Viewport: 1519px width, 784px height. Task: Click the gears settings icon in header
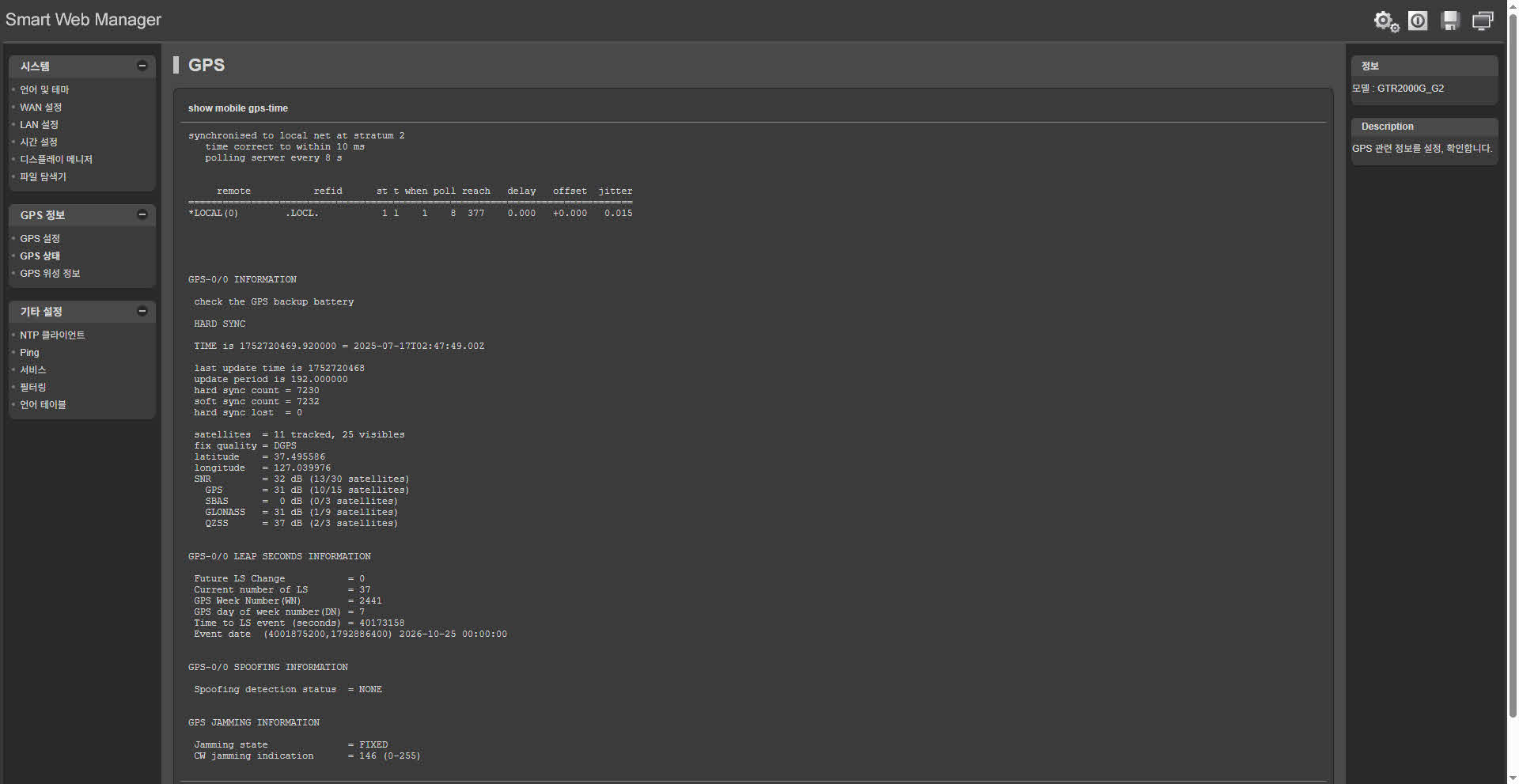pos(1386,21)
